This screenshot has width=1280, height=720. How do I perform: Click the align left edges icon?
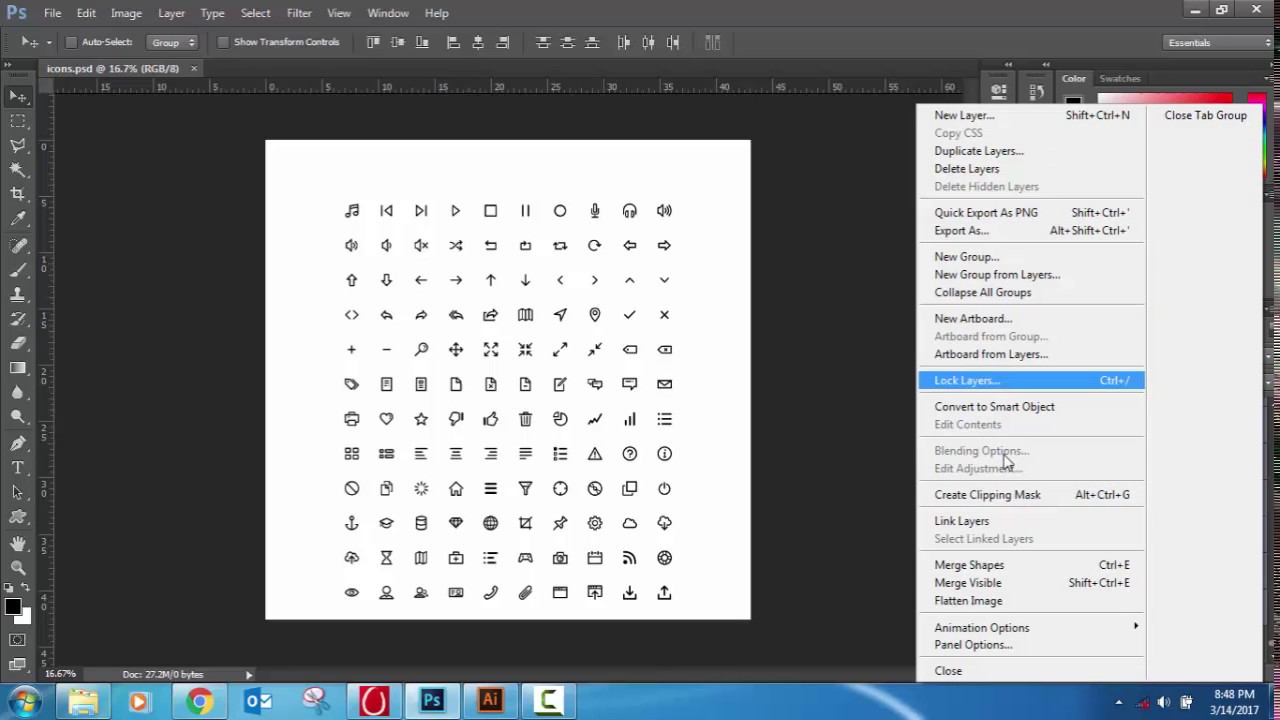pyautogui.click(x=453, y=42)
